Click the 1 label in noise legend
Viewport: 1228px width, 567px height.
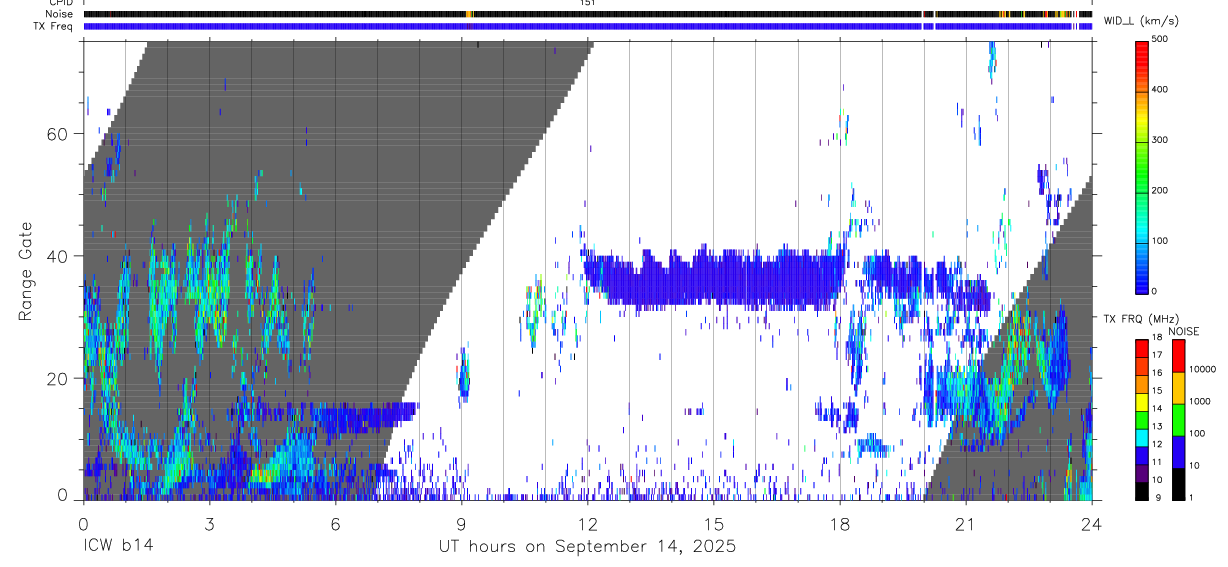1193,499
